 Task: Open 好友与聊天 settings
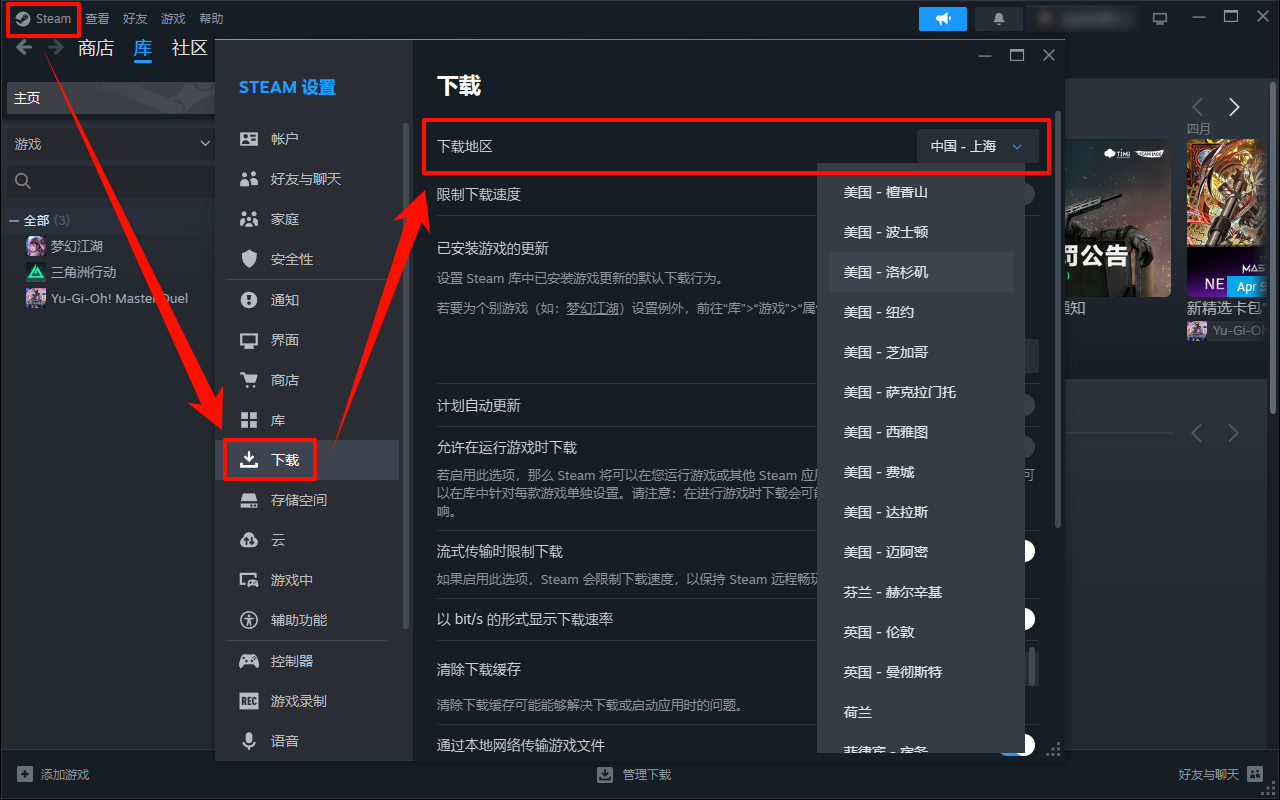(x=307, y=179)
